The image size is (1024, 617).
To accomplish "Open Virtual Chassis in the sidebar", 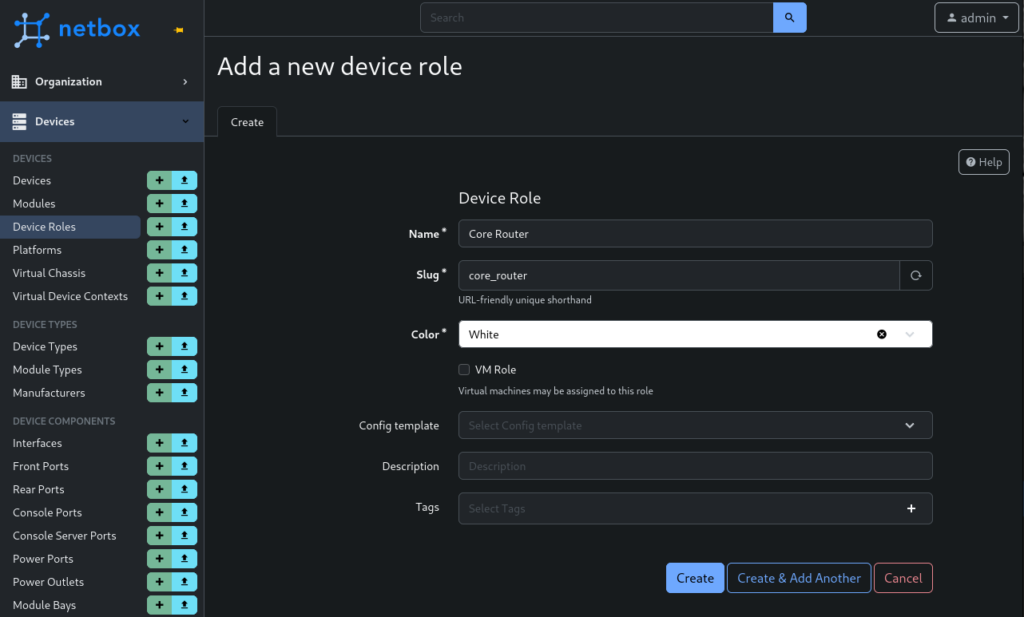I will pos(49,273).
